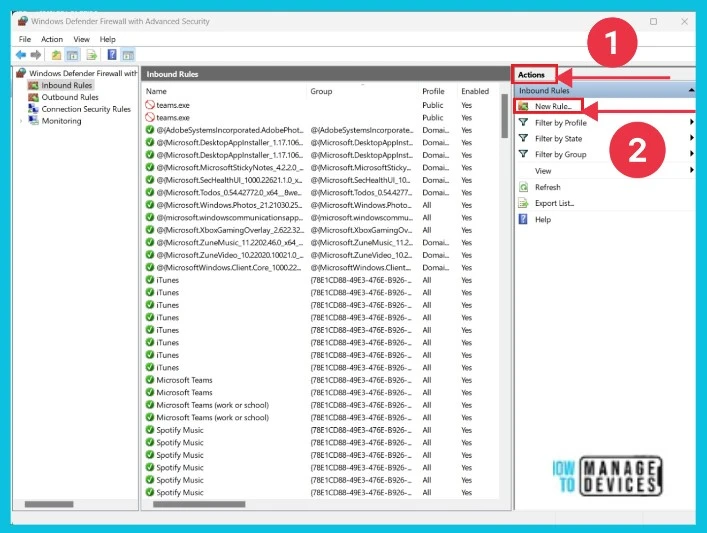Click green check icon of AdobeSystemsIncorporated rule

pyautogui.click(x=150, y=130)
